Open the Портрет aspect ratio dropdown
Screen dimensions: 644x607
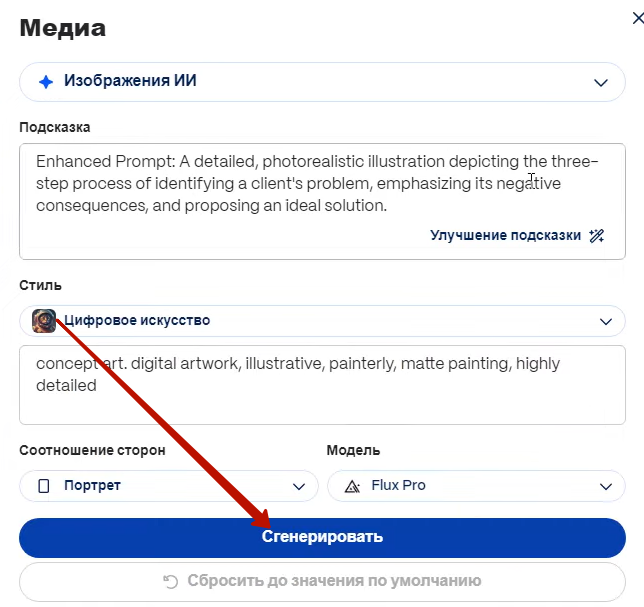point(169,486)
